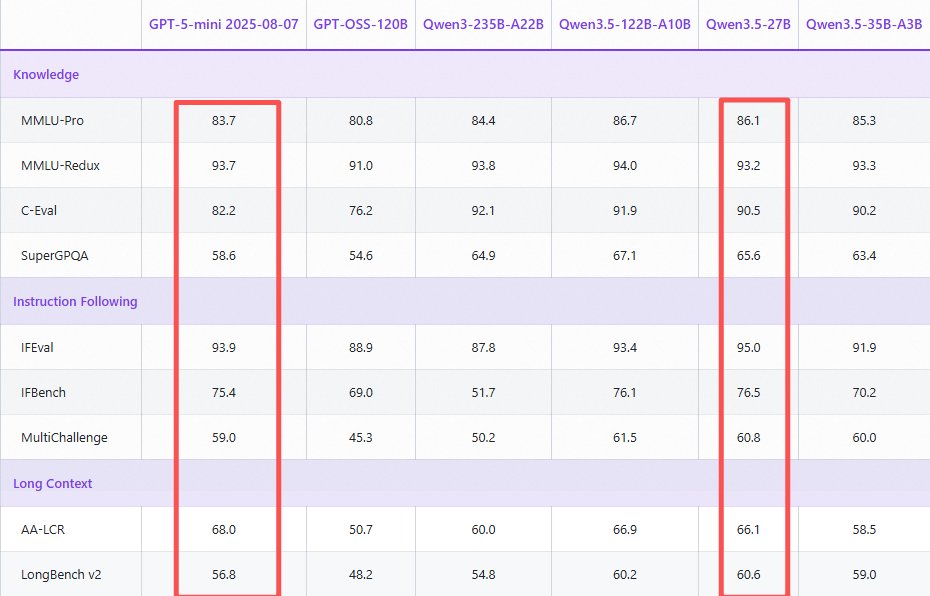Click the LongBench v2 row label
This screenshot has height=596, width=930.
click(x=61, y=575)
